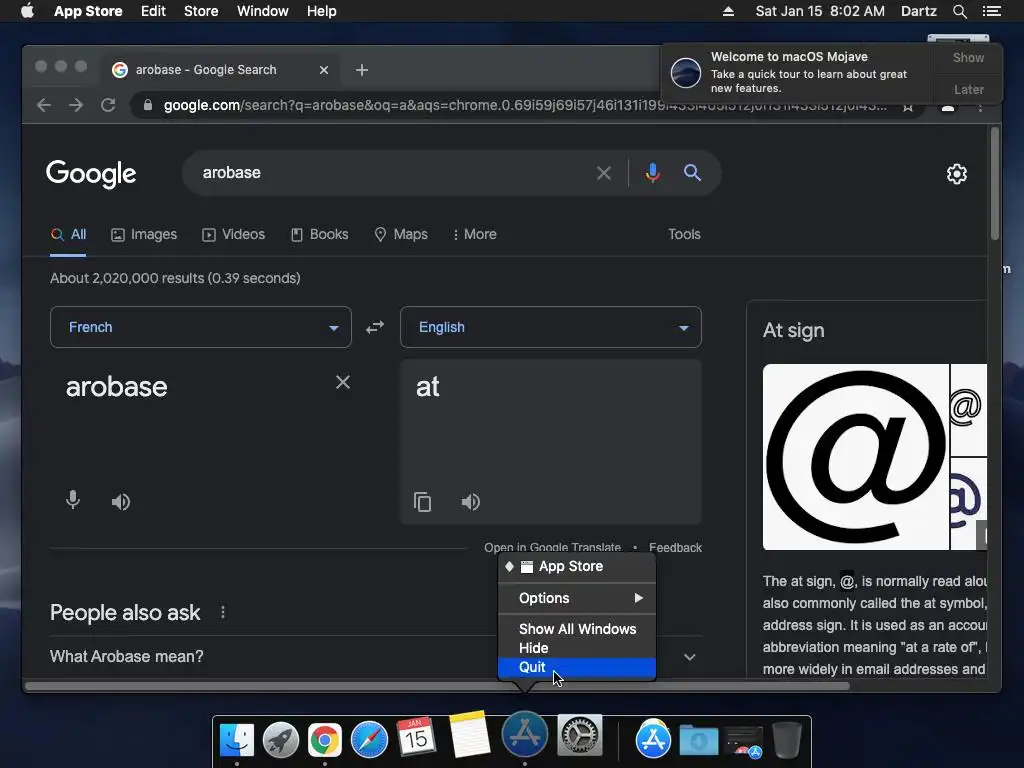Open the Apple menu
The width and height of the screenshot is (1024, 768).
(x=27, y=11)
